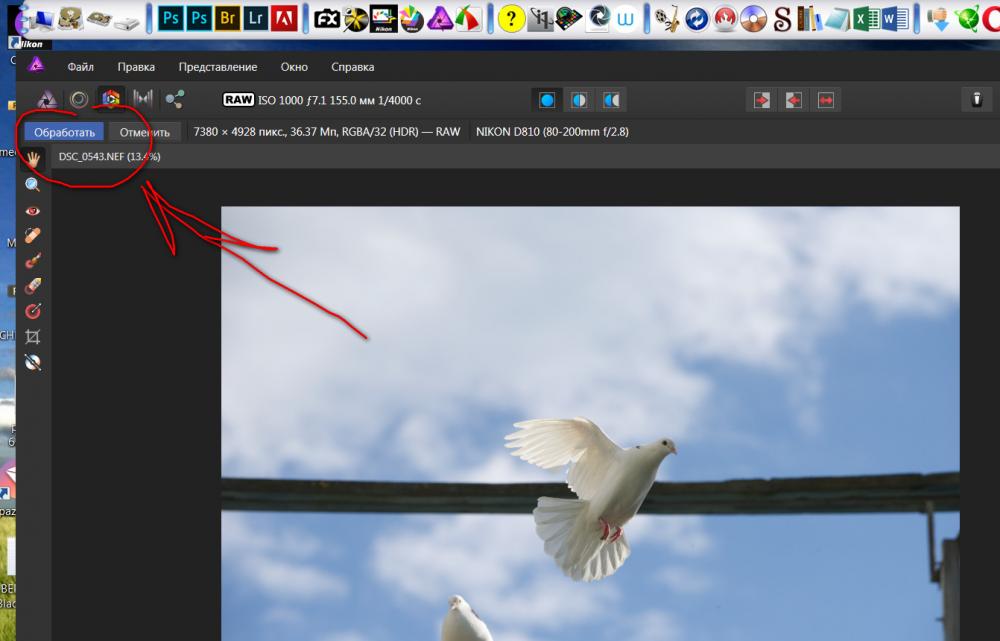1000x641 pixels.
Task: Click the NIKON D810 camera info text
Action: click(552, 132)
